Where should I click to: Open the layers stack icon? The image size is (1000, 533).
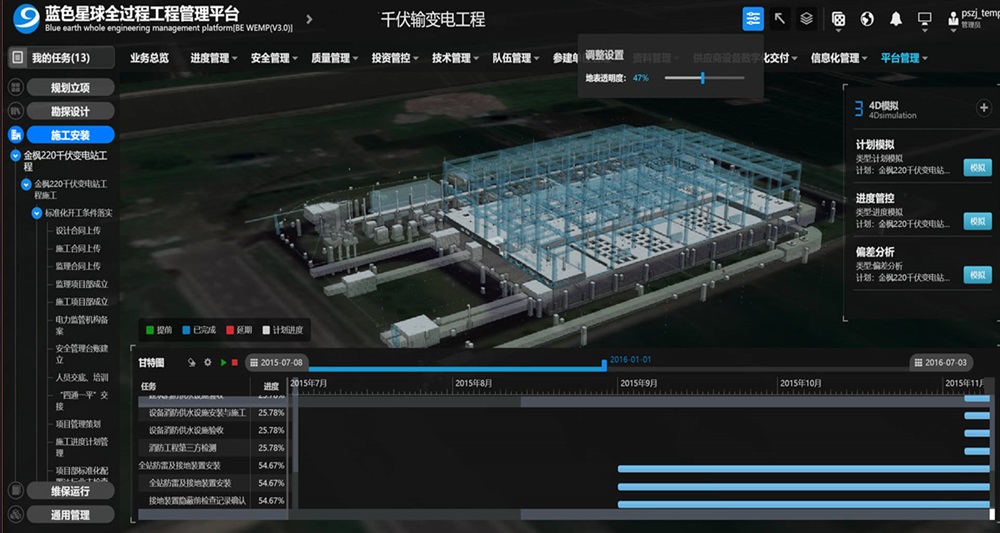[x=807, y=18]
